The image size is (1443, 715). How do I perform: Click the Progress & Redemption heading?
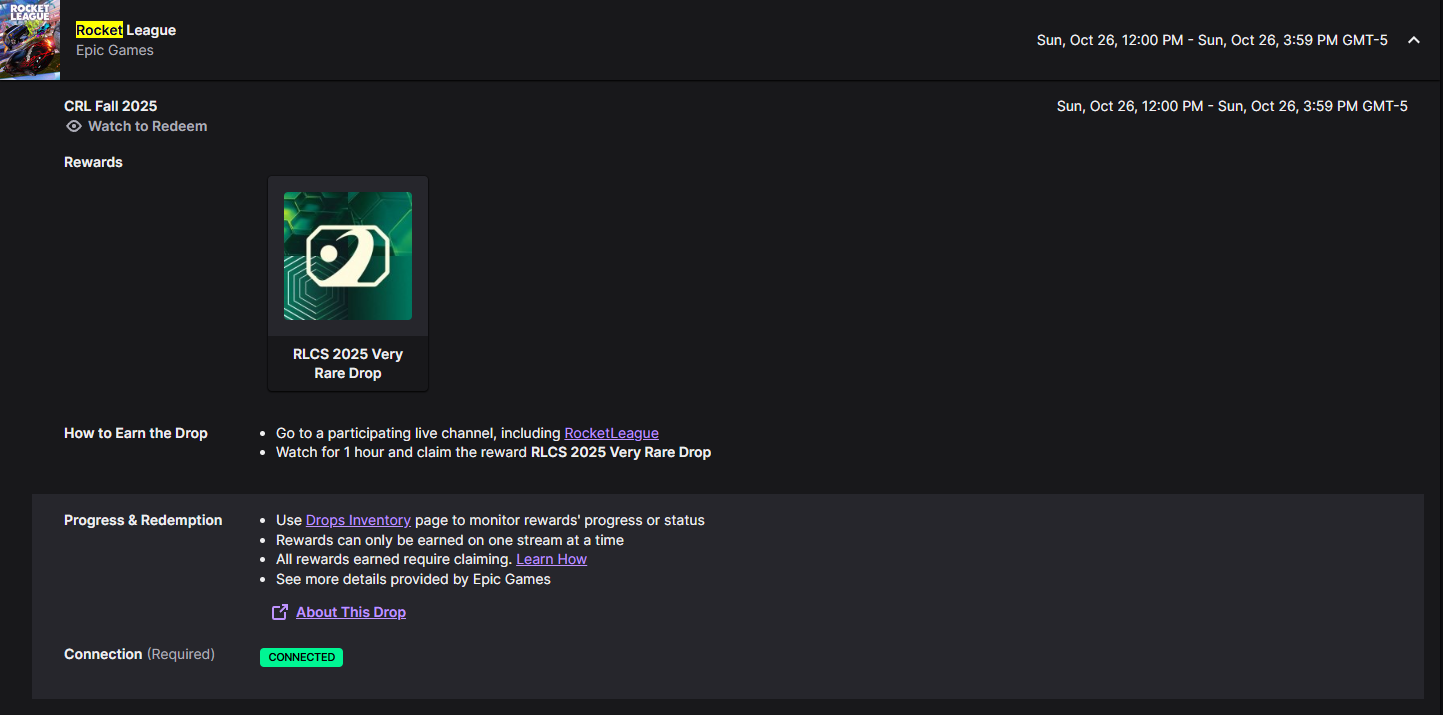(143, 520)
